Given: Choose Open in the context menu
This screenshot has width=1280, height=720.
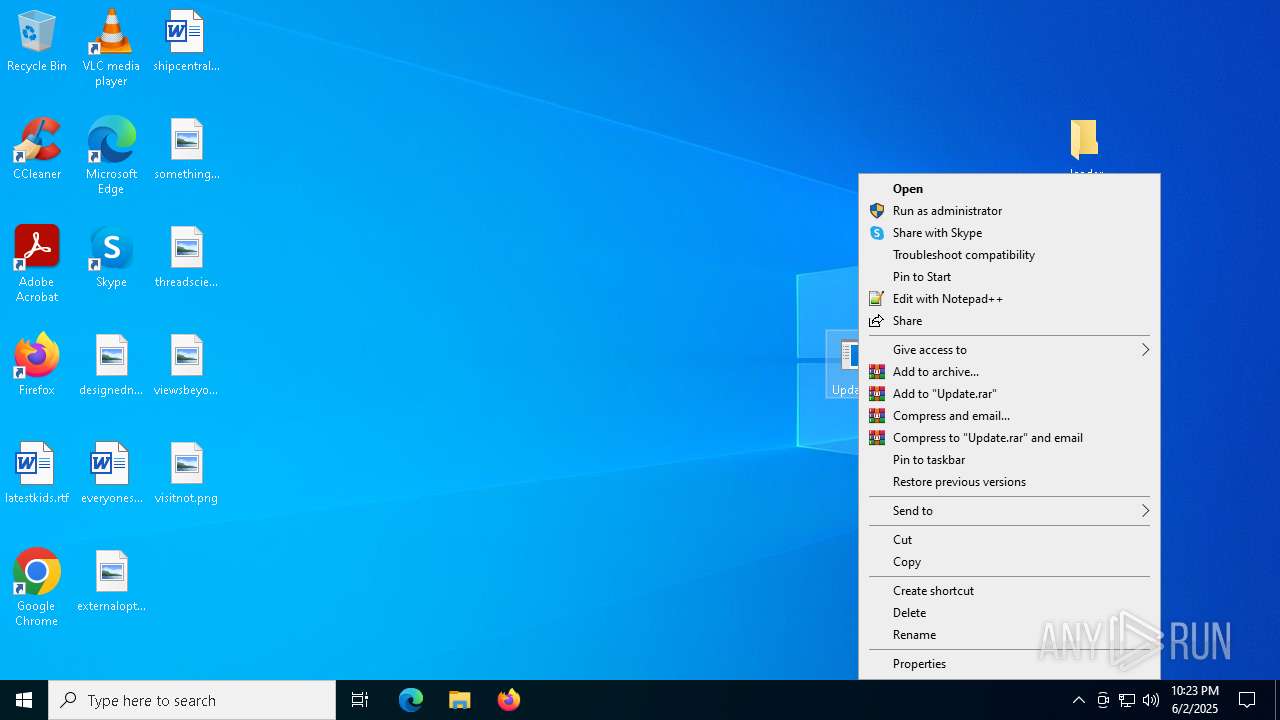Looking at the screenshot, I should pyautogui.click(x=1009, y=189).
